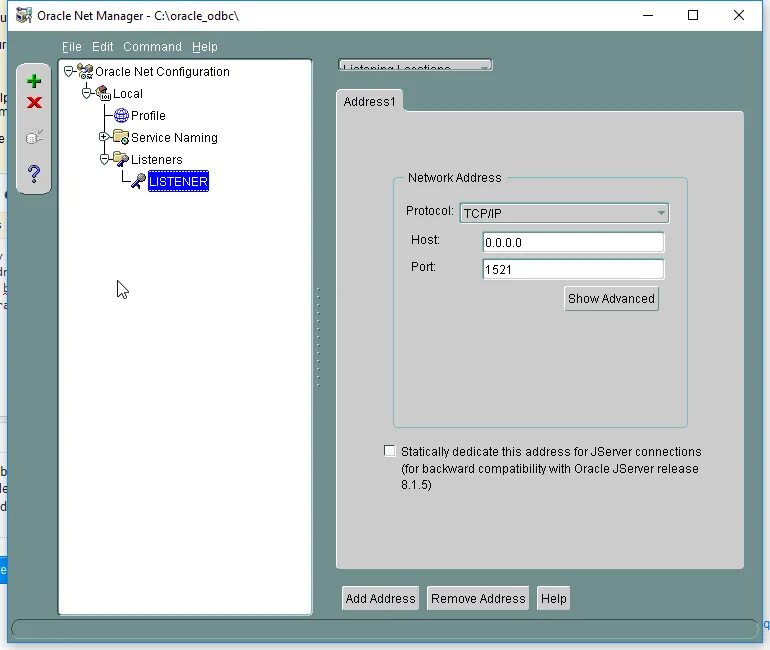Click the Oracle Net Configuration network icon
Screen dimensions: 770x650
85,72
